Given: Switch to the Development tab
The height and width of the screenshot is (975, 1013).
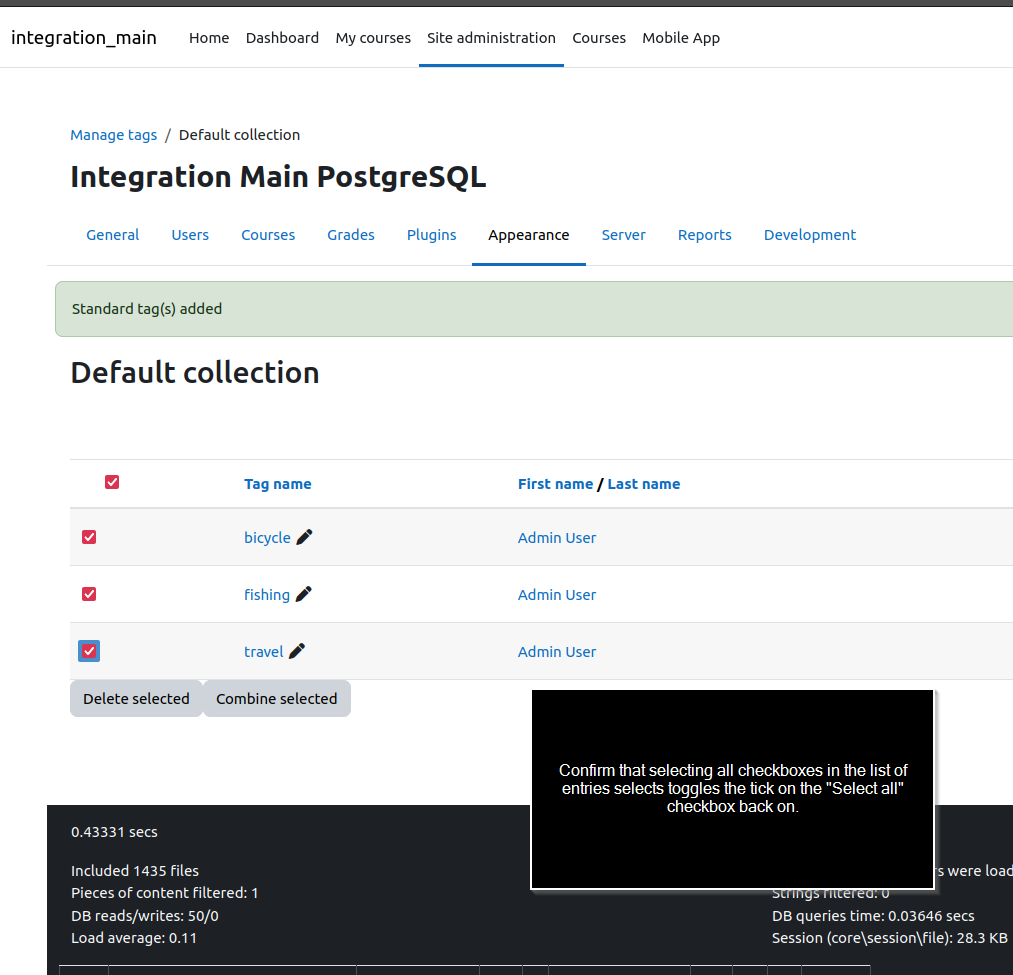Looking at the screenshot, I should click(809, 235).
